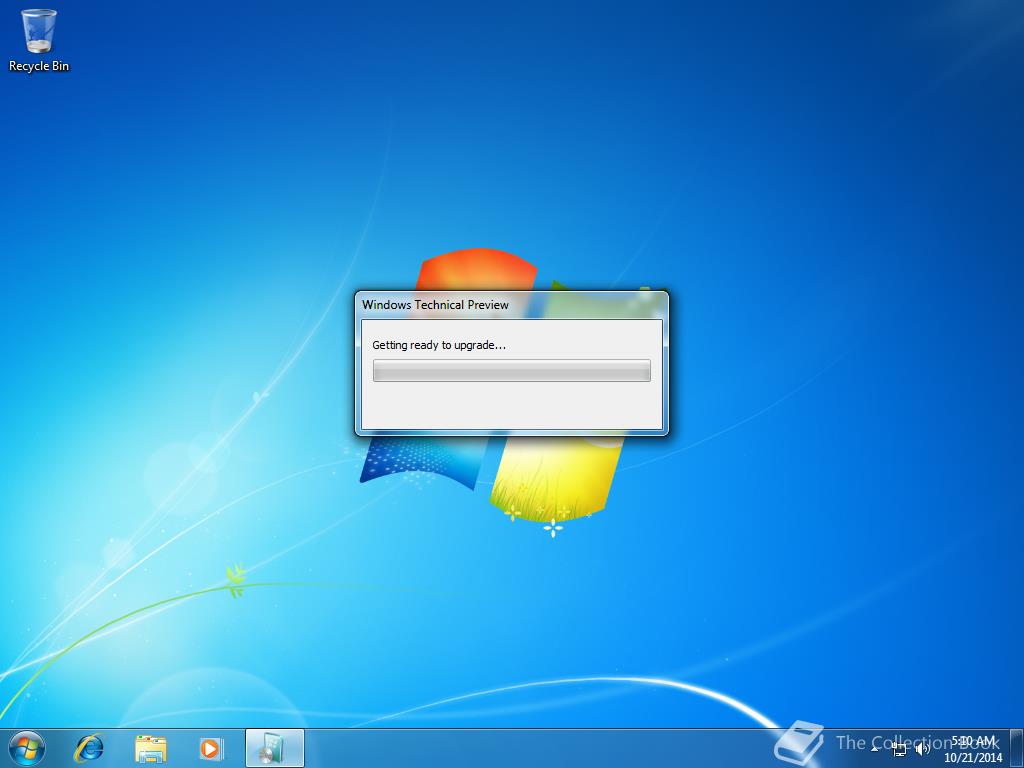Open Windows Media Player from the taskbar
This screenshot has height=768, width=1024.
click(211, 748)
